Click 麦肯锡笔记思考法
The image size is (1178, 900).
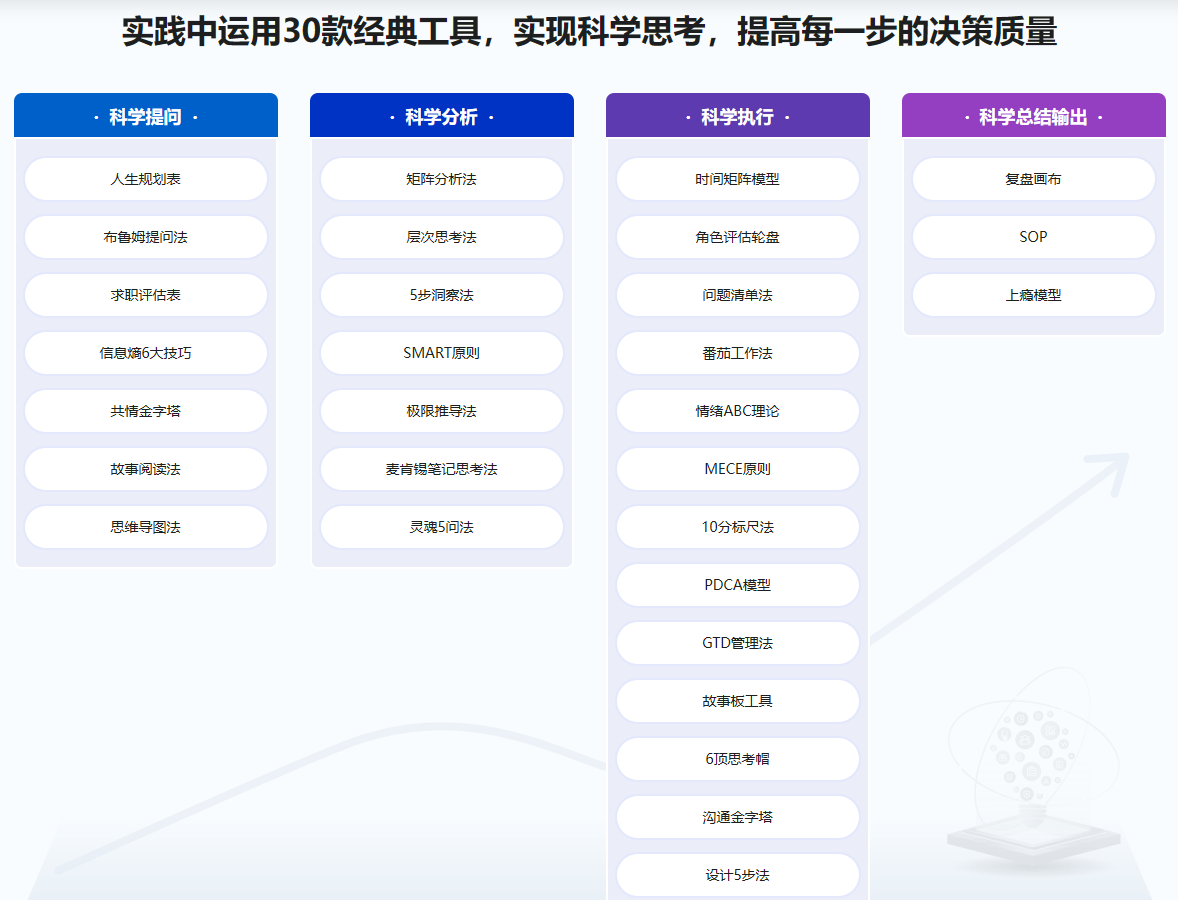point(442,469)
